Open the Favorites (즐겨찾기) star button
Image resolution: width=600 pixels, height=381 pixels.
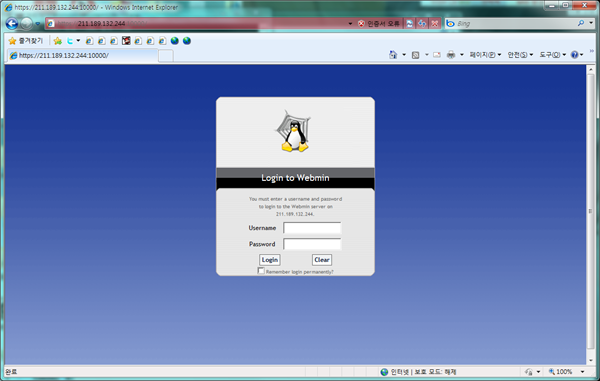click(26, 41)
